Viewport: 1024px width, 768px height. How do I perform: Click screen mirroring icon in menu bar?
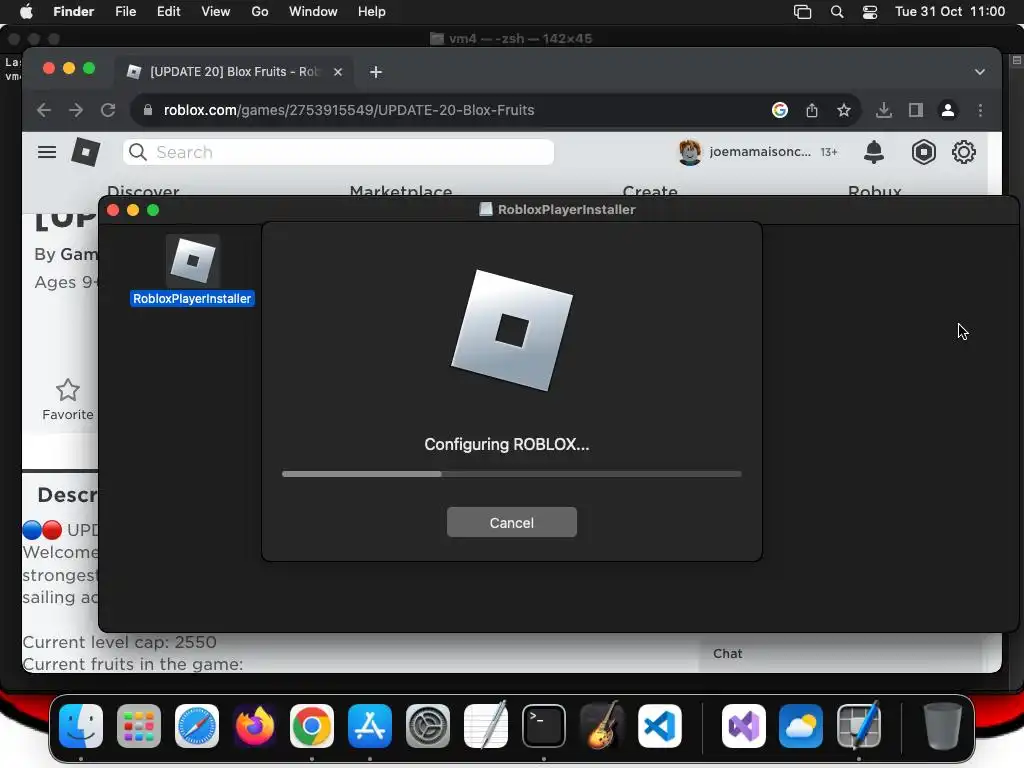pyautogui.click(x=803, y=12)
